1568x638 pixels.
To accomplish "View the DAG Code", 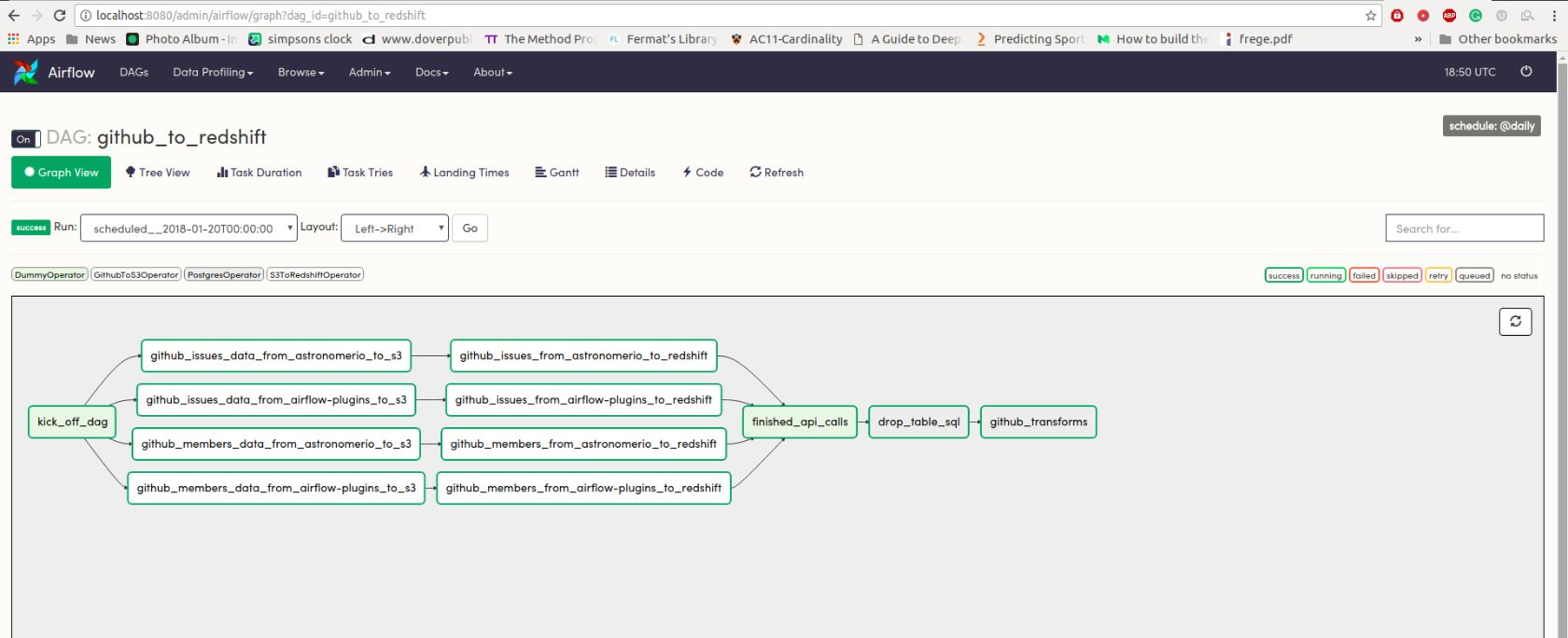I will coord(703,173).
